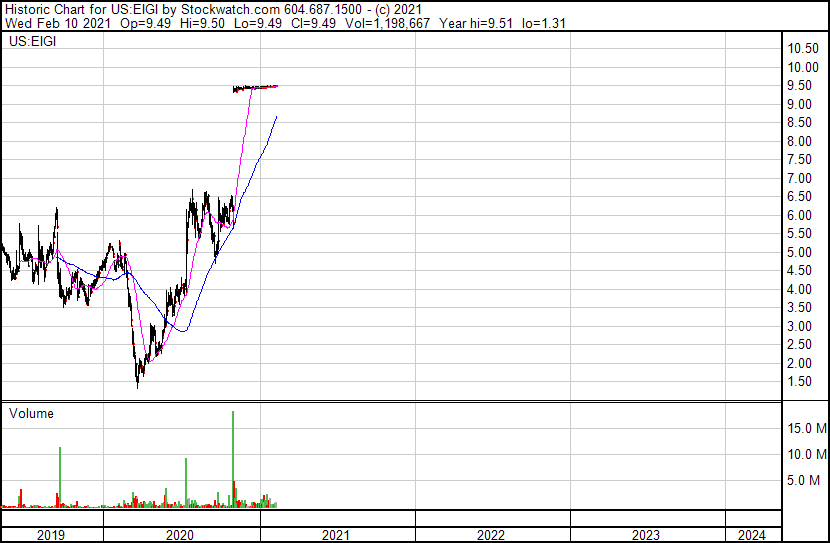Click the 15.0 M volume axis label
The width and height of the screenshot is (830, 543).
point(807,428)
